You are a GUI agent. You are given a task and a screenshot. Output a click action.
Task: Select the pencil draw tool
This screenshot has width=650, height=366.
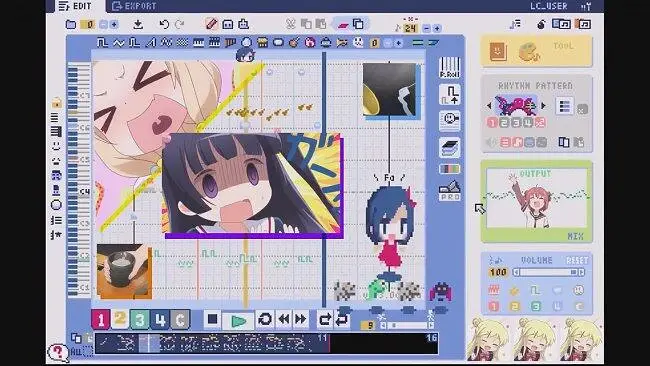[212, 24]
